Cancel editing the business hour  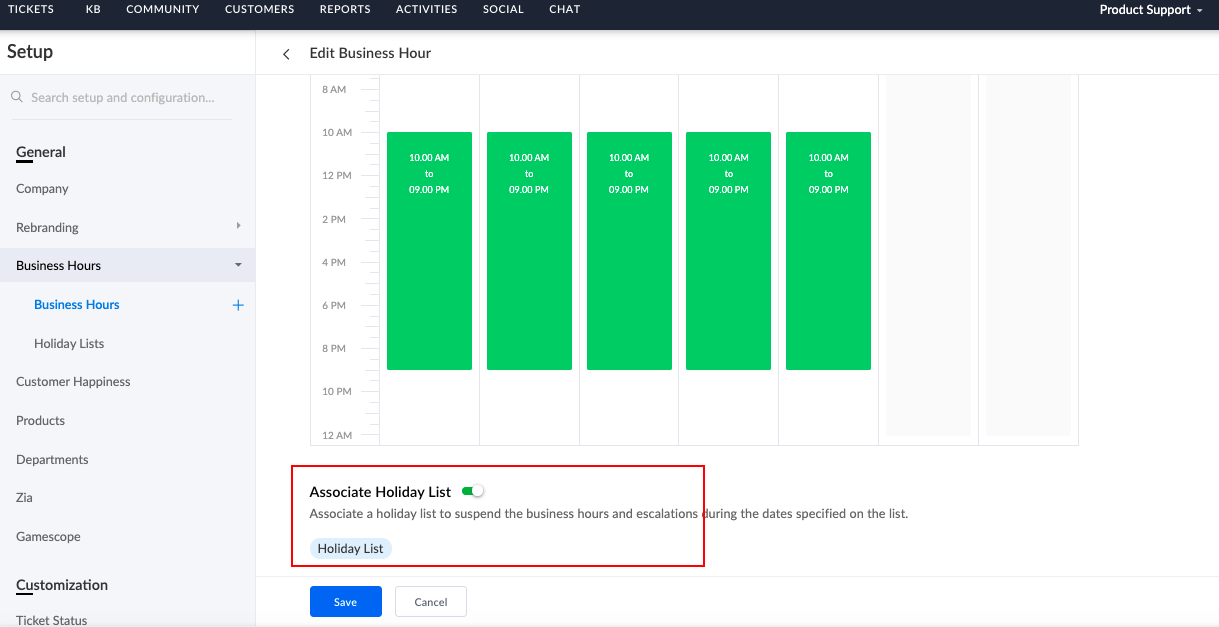[431, 602]
